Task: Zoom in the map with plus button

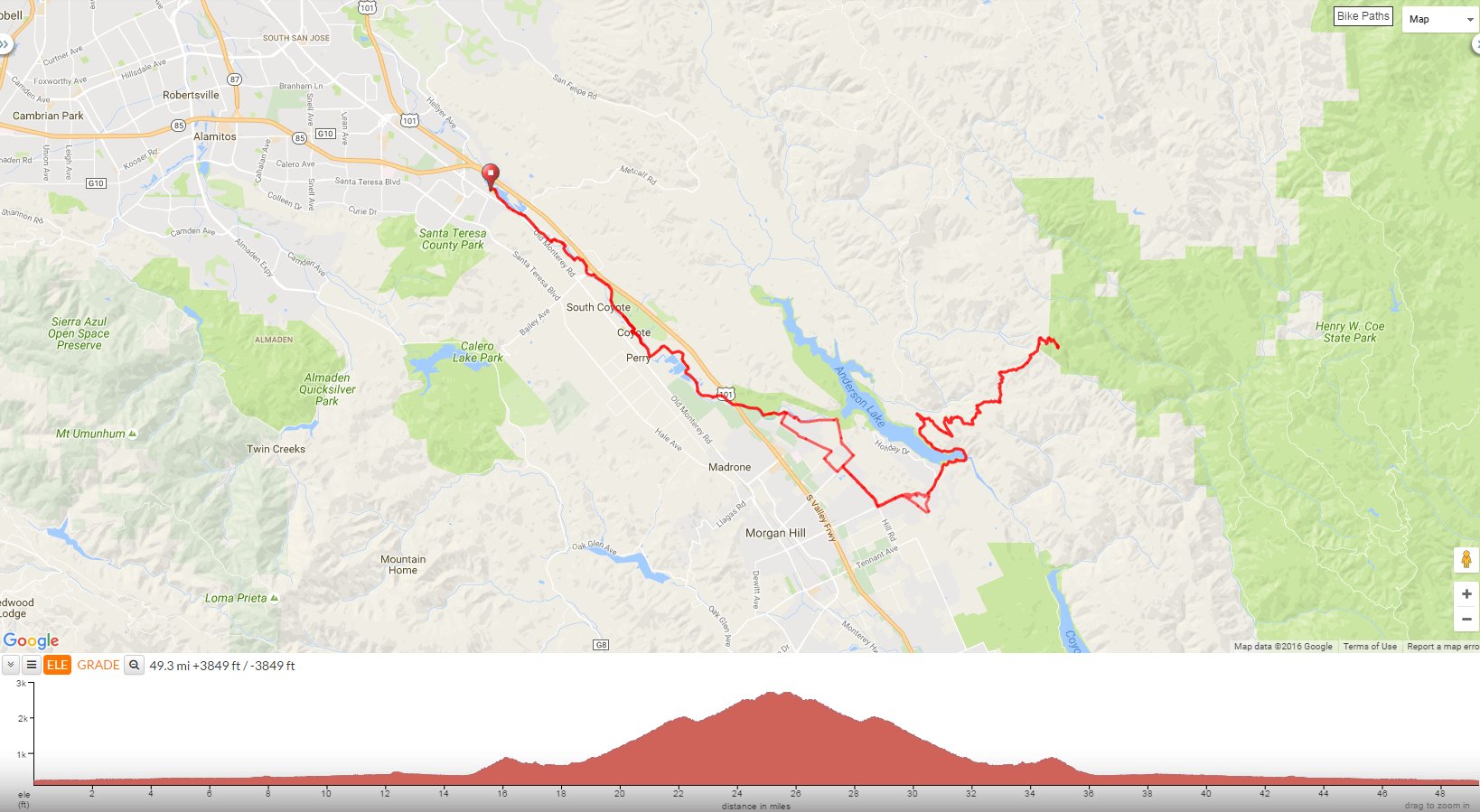Action: 1466,593
